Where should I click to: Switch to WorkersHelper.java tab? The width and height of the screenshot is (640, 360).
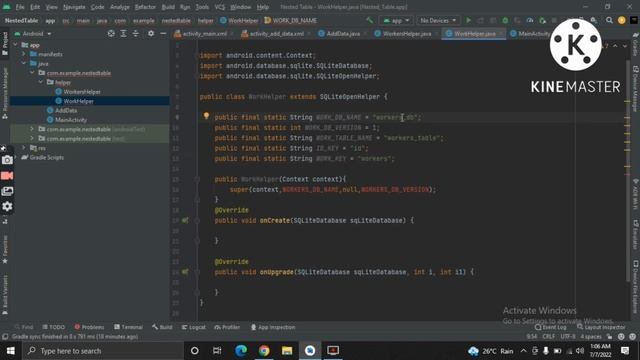[x=406, y=34]
